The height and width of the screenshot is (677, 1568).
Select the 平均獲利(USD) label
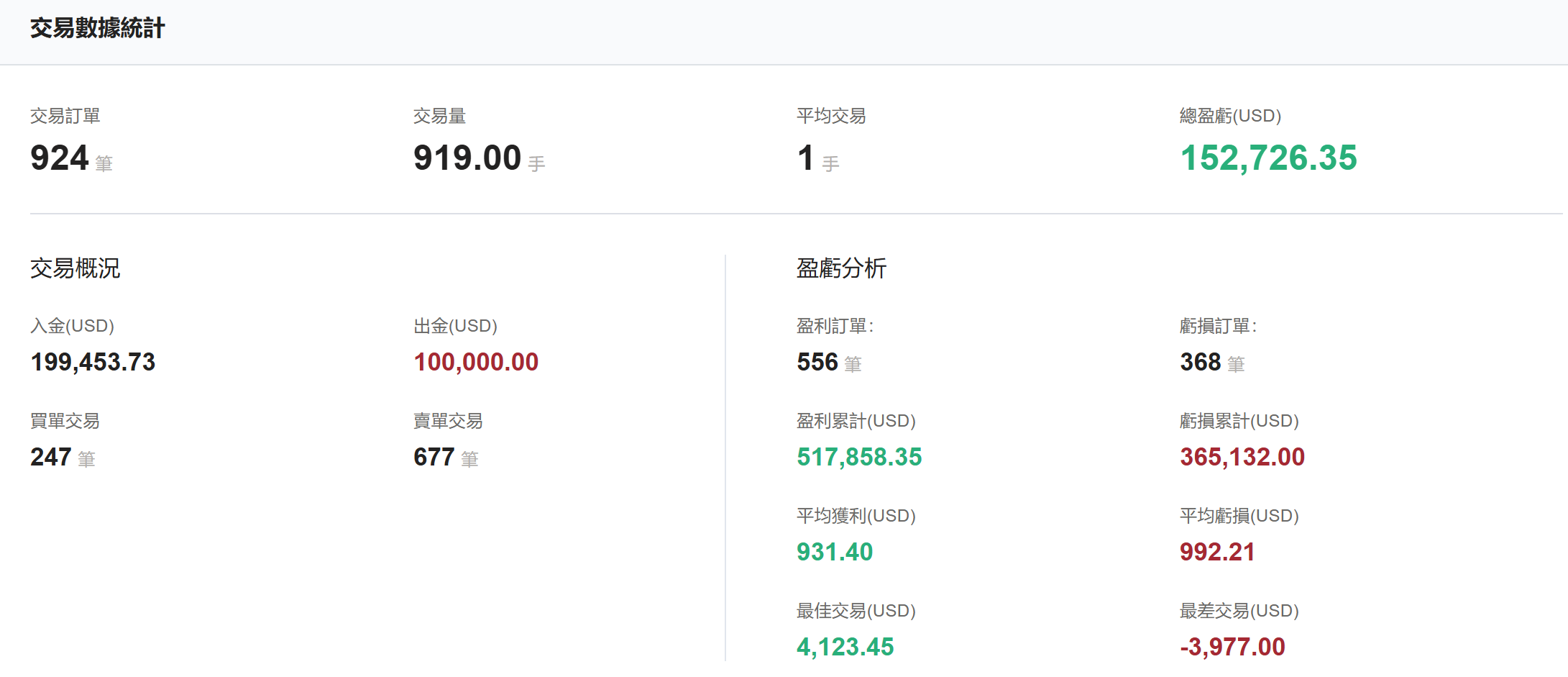click(856, 516)
